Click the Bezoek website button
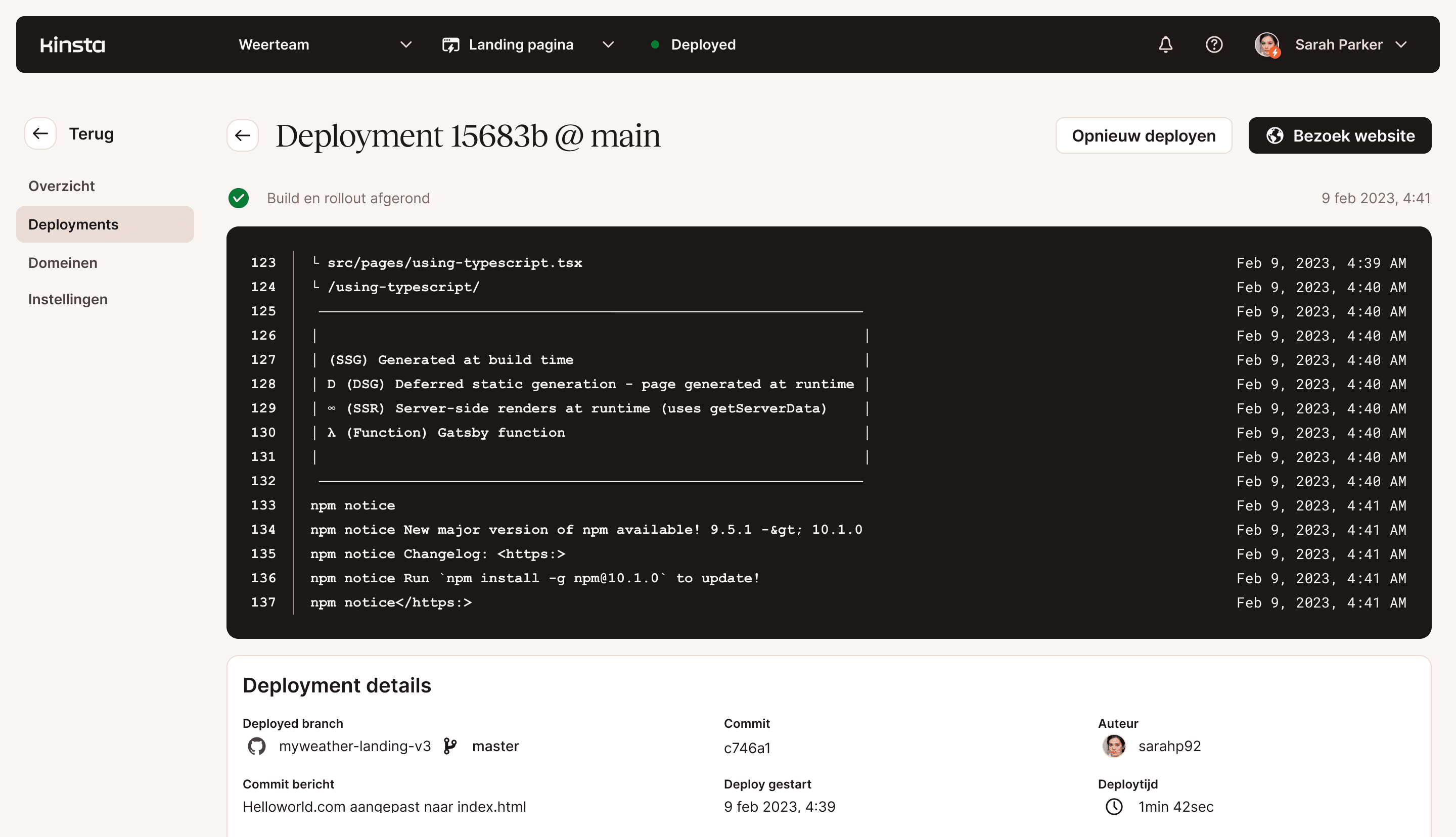Screen dimensions: 1456x837 click(1339, 135)
